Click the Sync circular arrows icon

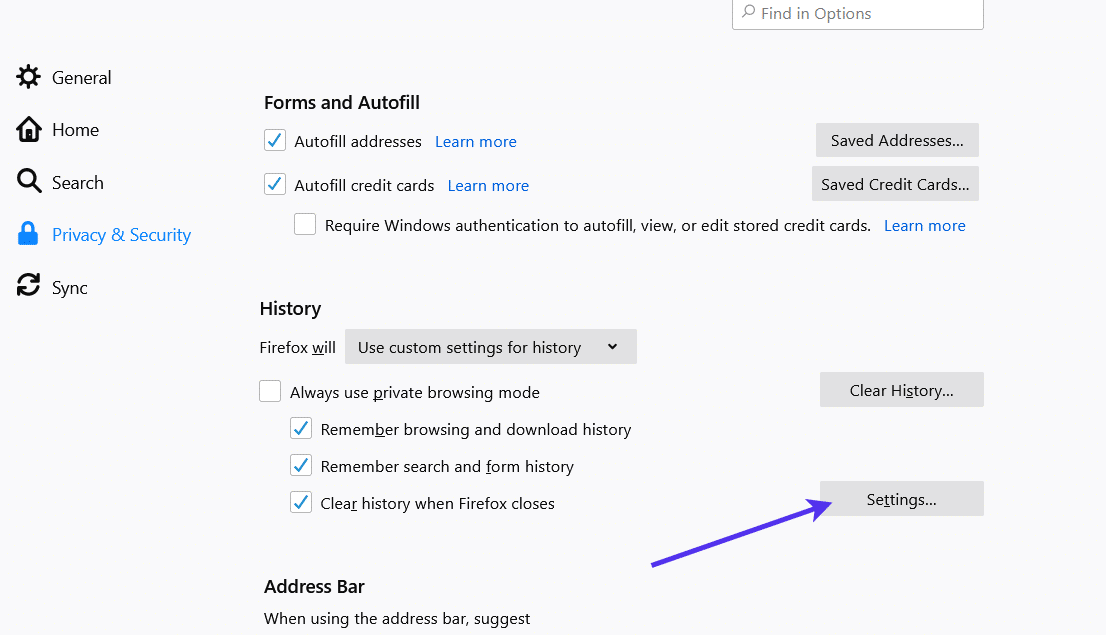tap(28, 286)
